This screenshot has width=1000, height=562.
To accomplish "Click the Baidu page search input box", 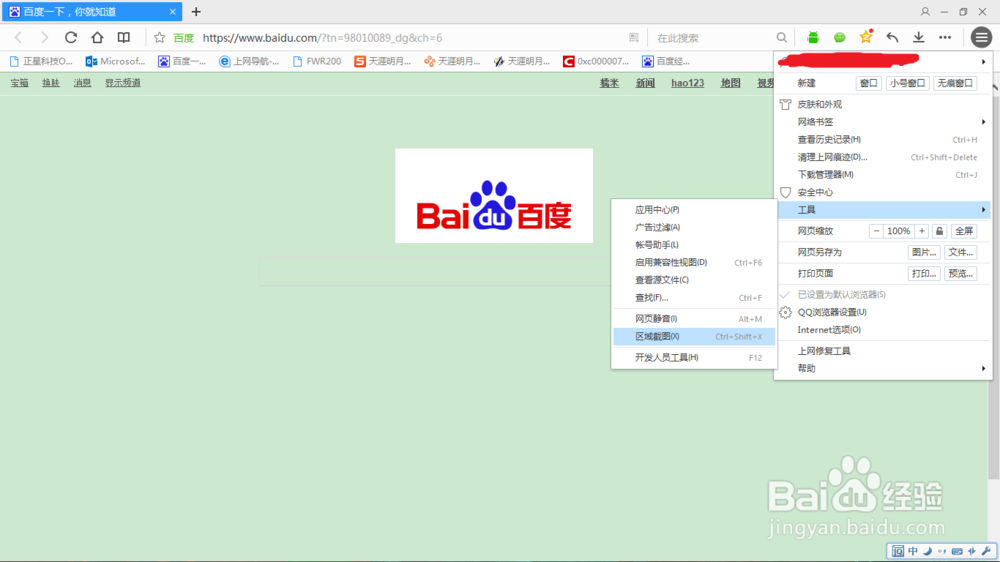I will click(x=436, y=272).
